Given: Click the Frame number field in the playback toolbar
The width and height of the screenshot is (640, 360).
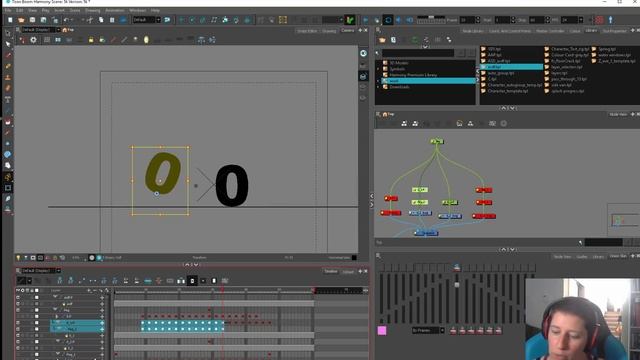Looking at the screenshot, I should pyautogui.click(x=467, y=20).
